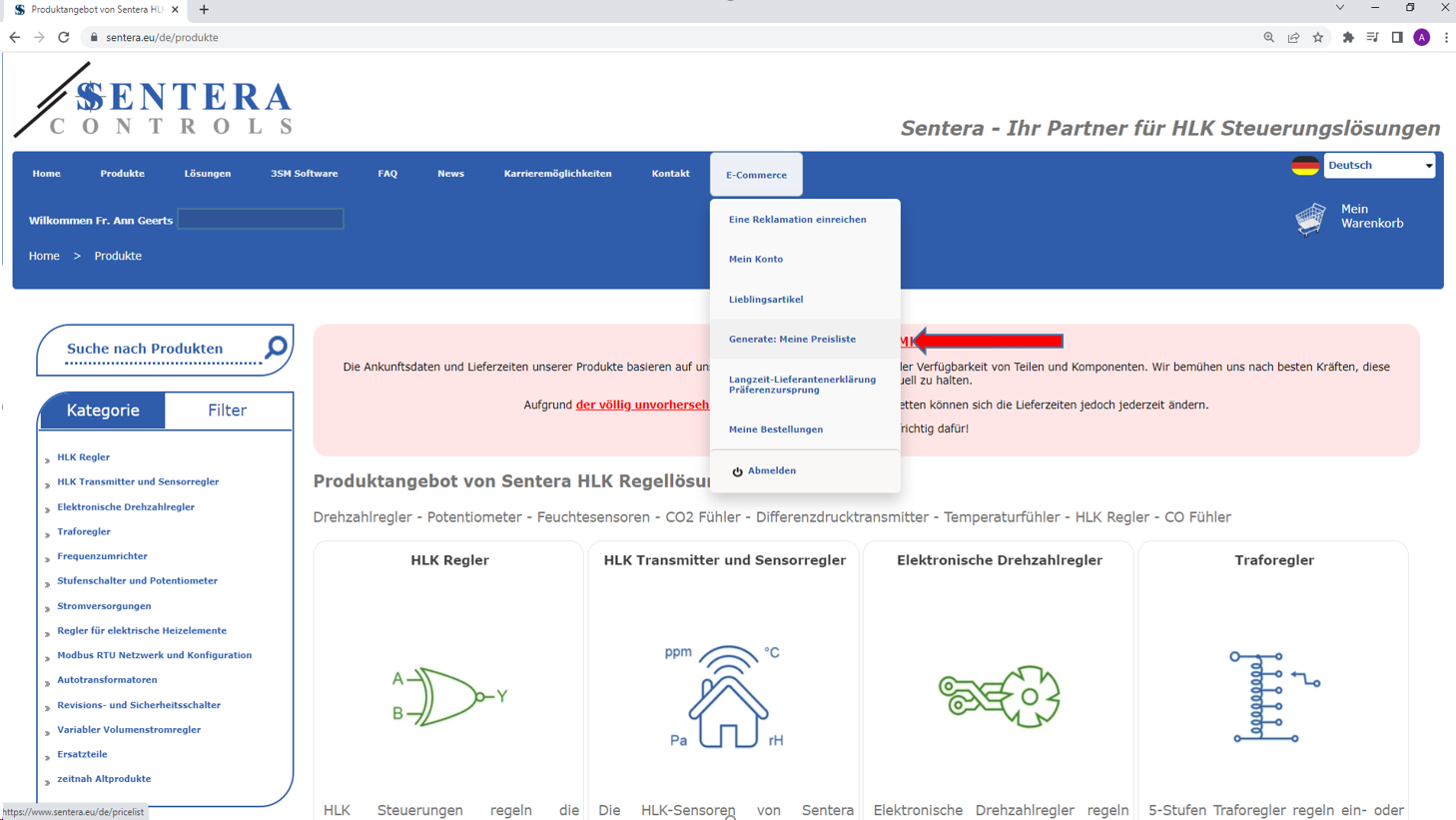
Task: Select Mein Konto in dropdown
Action: 755,260
